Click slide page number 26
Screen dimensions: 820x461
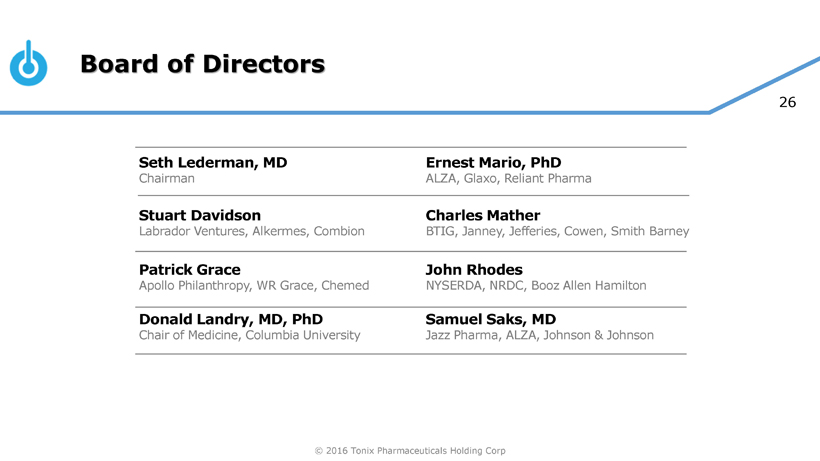click(787, 103)
